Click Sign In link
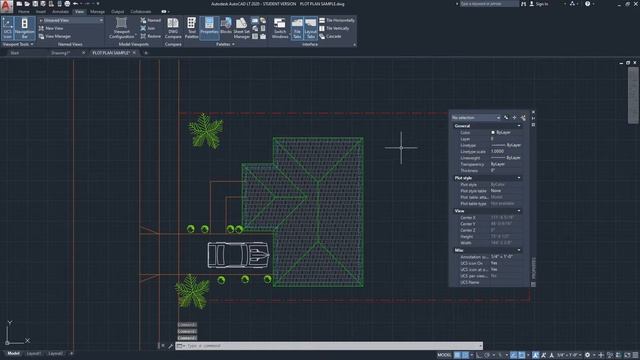Screen dimensions: 640x360 539,4
